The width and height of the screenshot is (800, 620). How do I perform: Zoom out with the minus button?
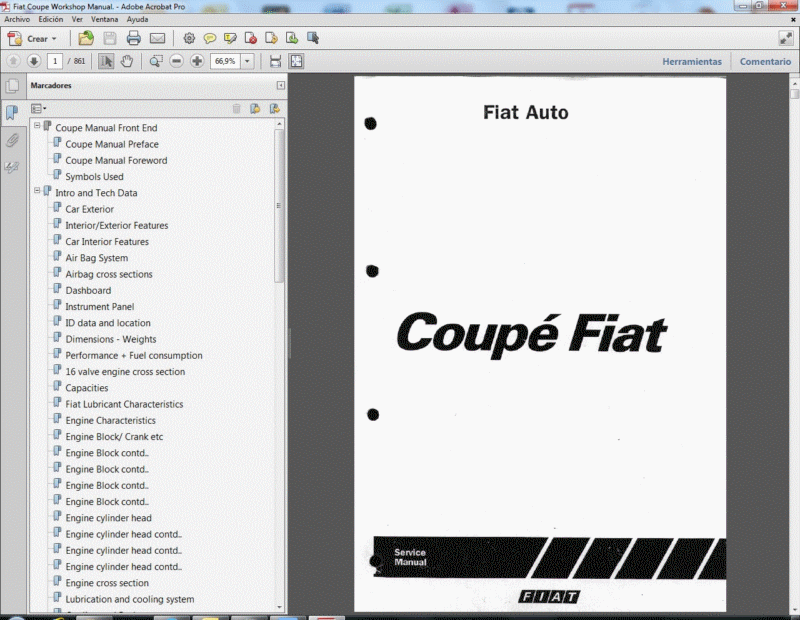[x=177, y=61]
